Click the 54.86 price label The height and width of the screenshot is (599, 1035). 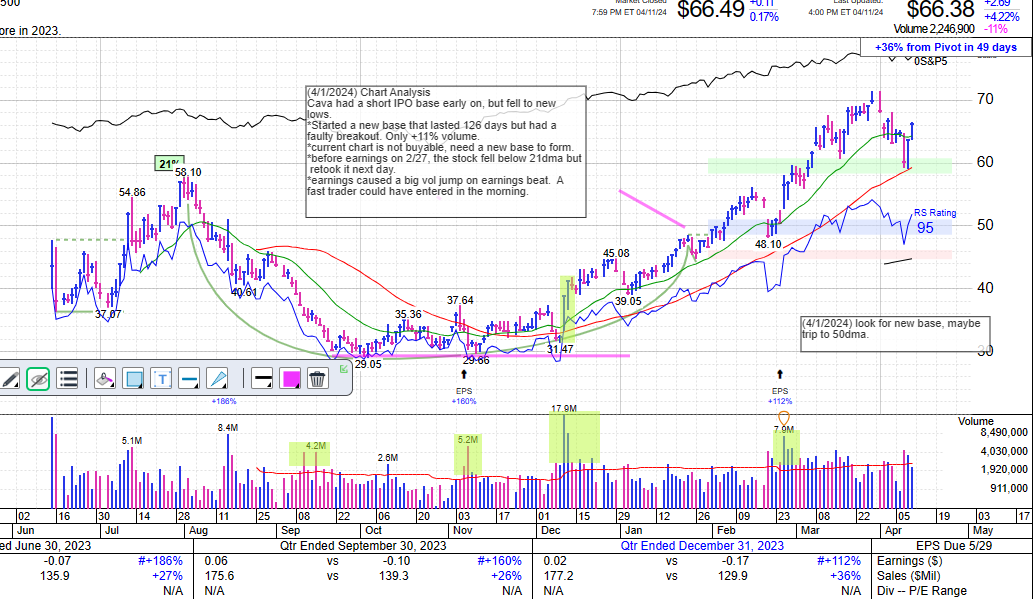(132, 193)
